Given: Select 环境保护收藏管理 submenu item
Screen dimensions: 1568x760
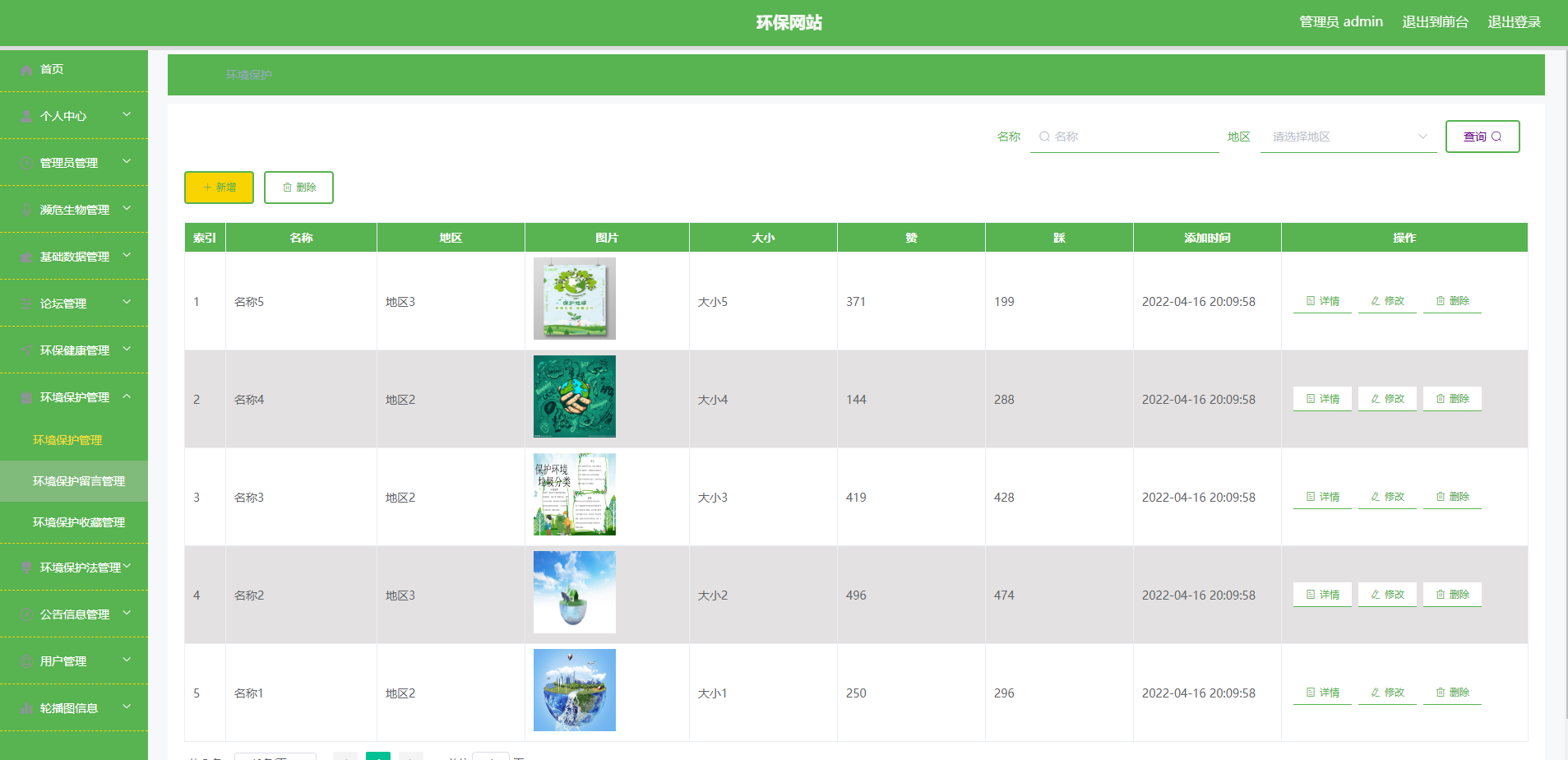Looking at the screenshot, I should coord(74,522).
